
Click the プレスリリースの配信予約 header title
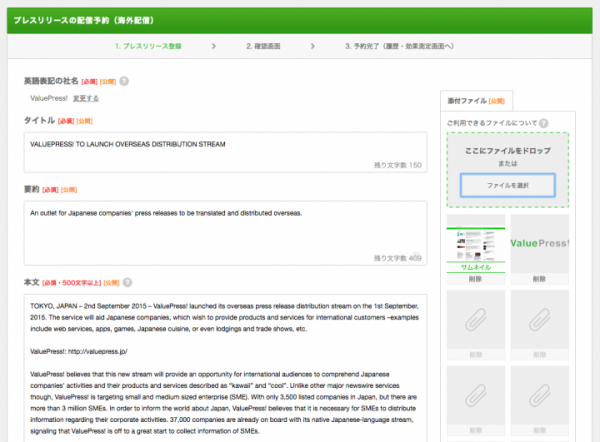pos(84,20)
